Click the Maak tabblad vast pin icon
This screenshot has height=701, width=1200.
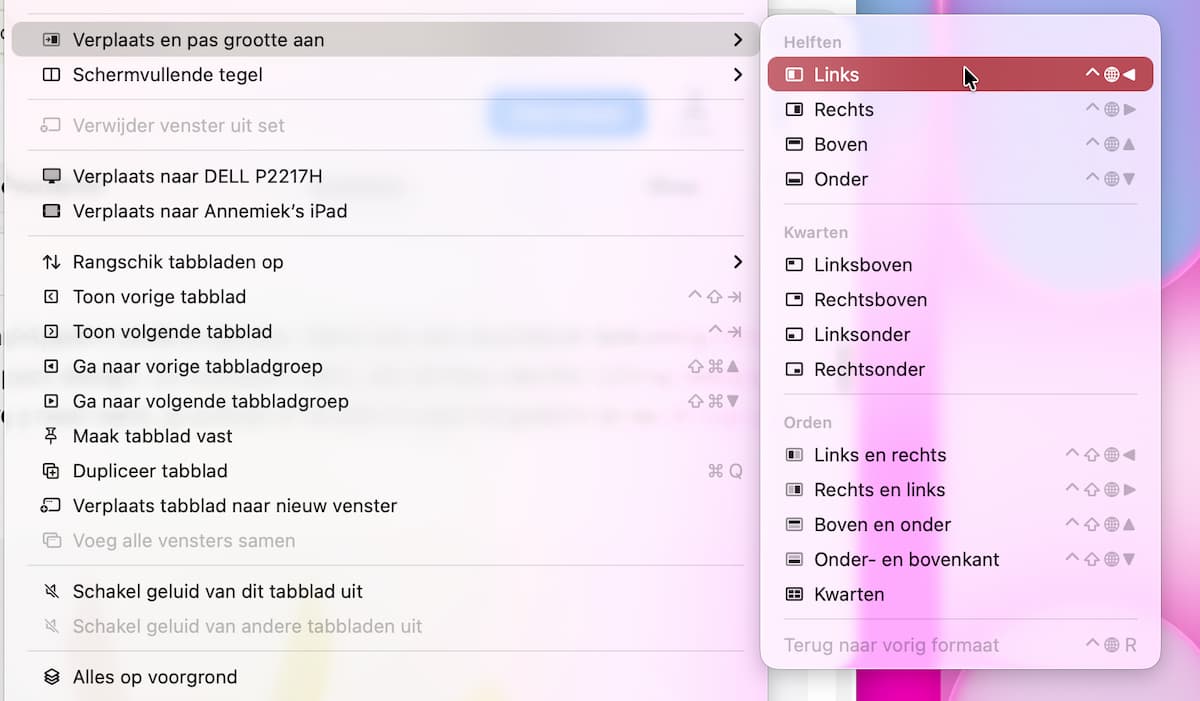point(52,436)
